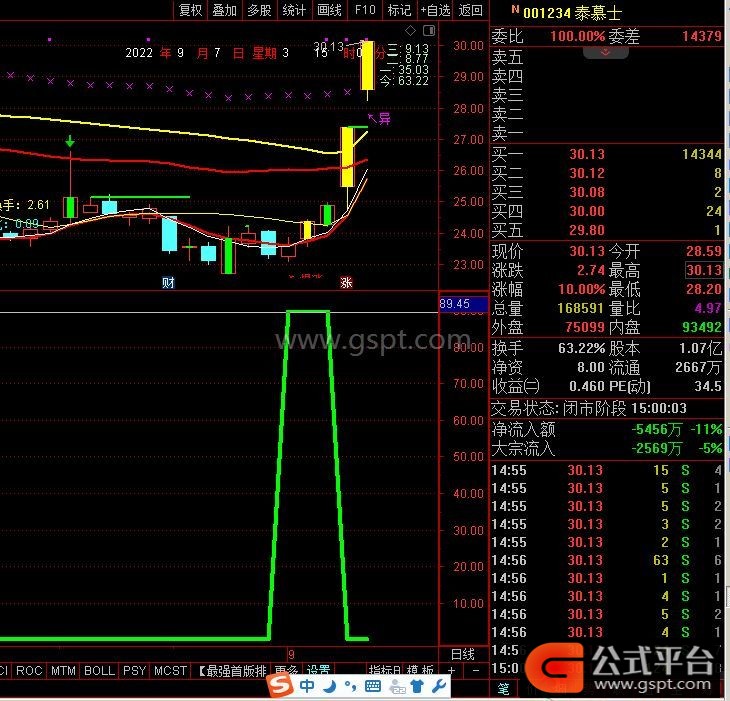Screen dimensions: 730x701
Task: Open the 多股 multi-stock view
Action: point(259,10)
